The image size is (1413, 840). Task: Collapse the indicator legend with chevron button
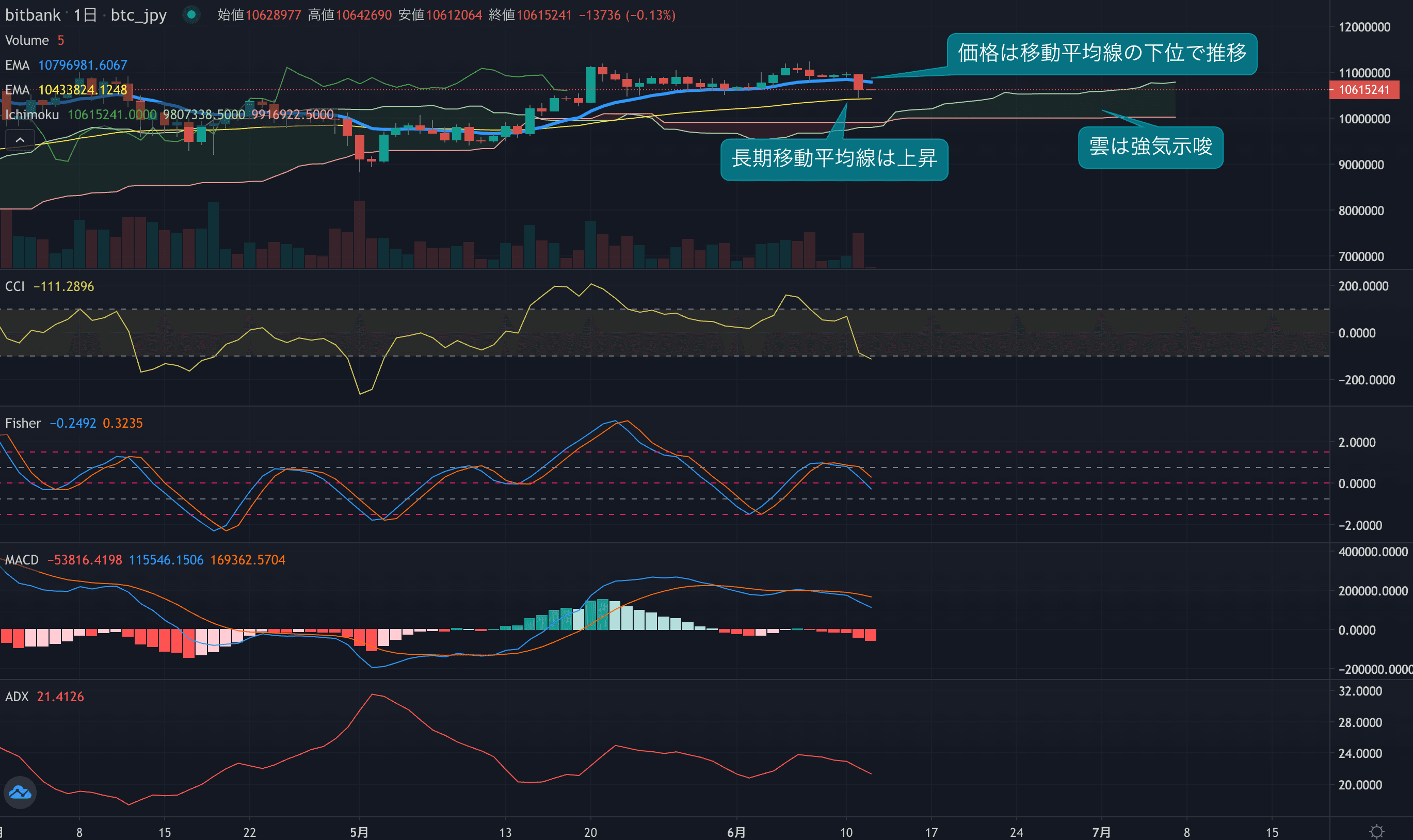(x=20, y=139)
